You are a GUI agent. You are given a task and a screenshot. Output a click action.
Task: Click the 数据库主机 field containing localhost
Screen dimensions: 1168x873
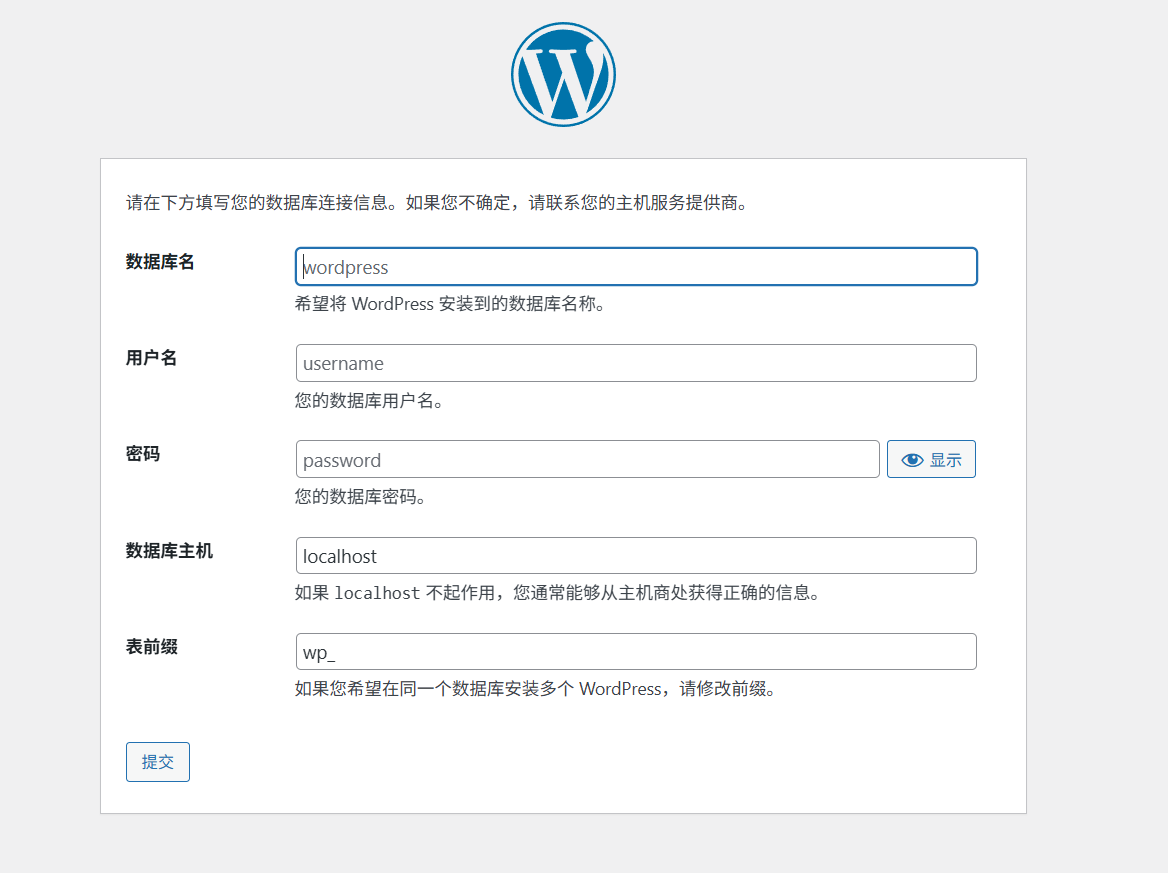636,556
